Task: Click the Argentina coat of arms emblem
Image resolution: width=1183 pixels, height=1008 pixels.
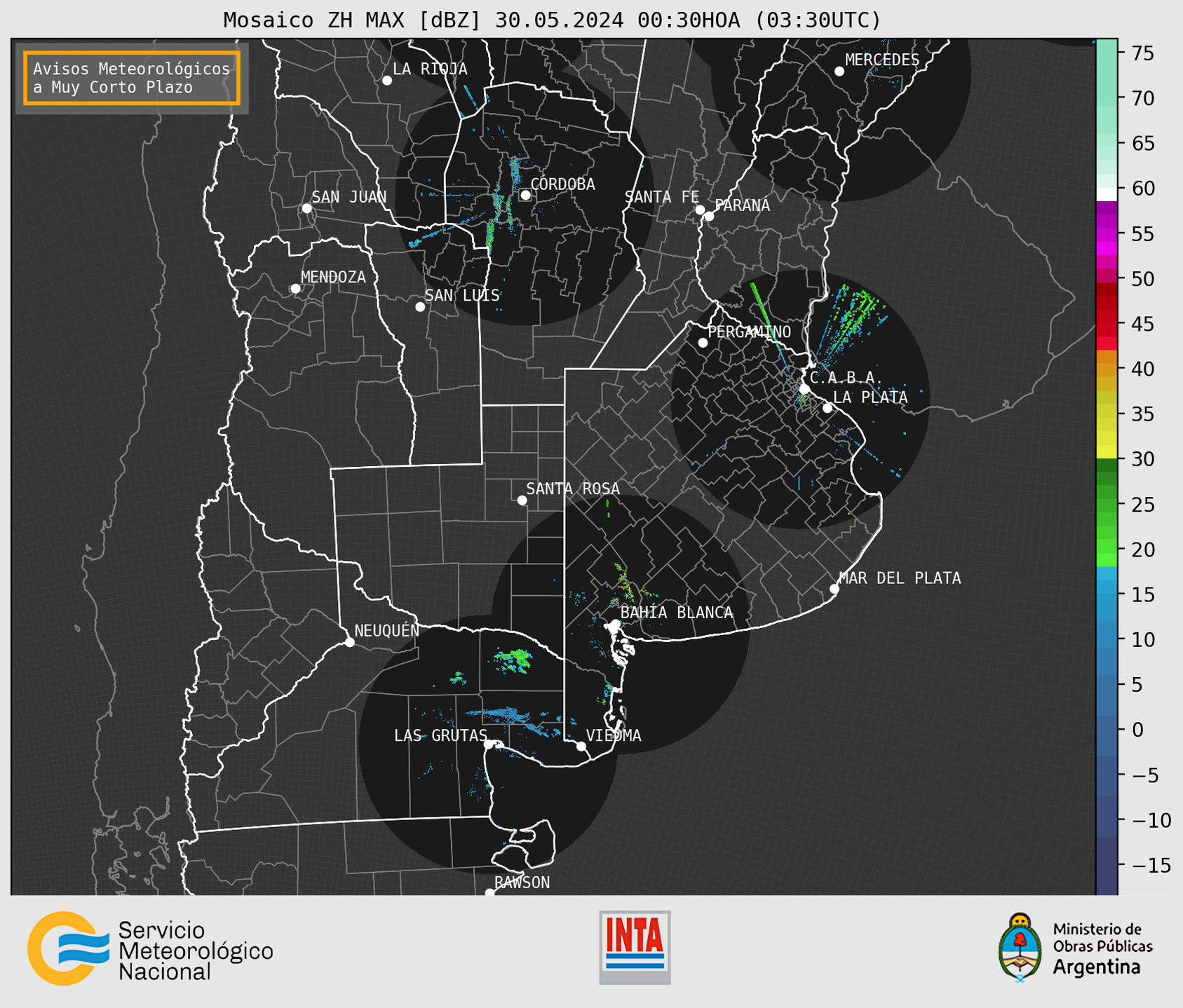Action: pos(1020,947)
